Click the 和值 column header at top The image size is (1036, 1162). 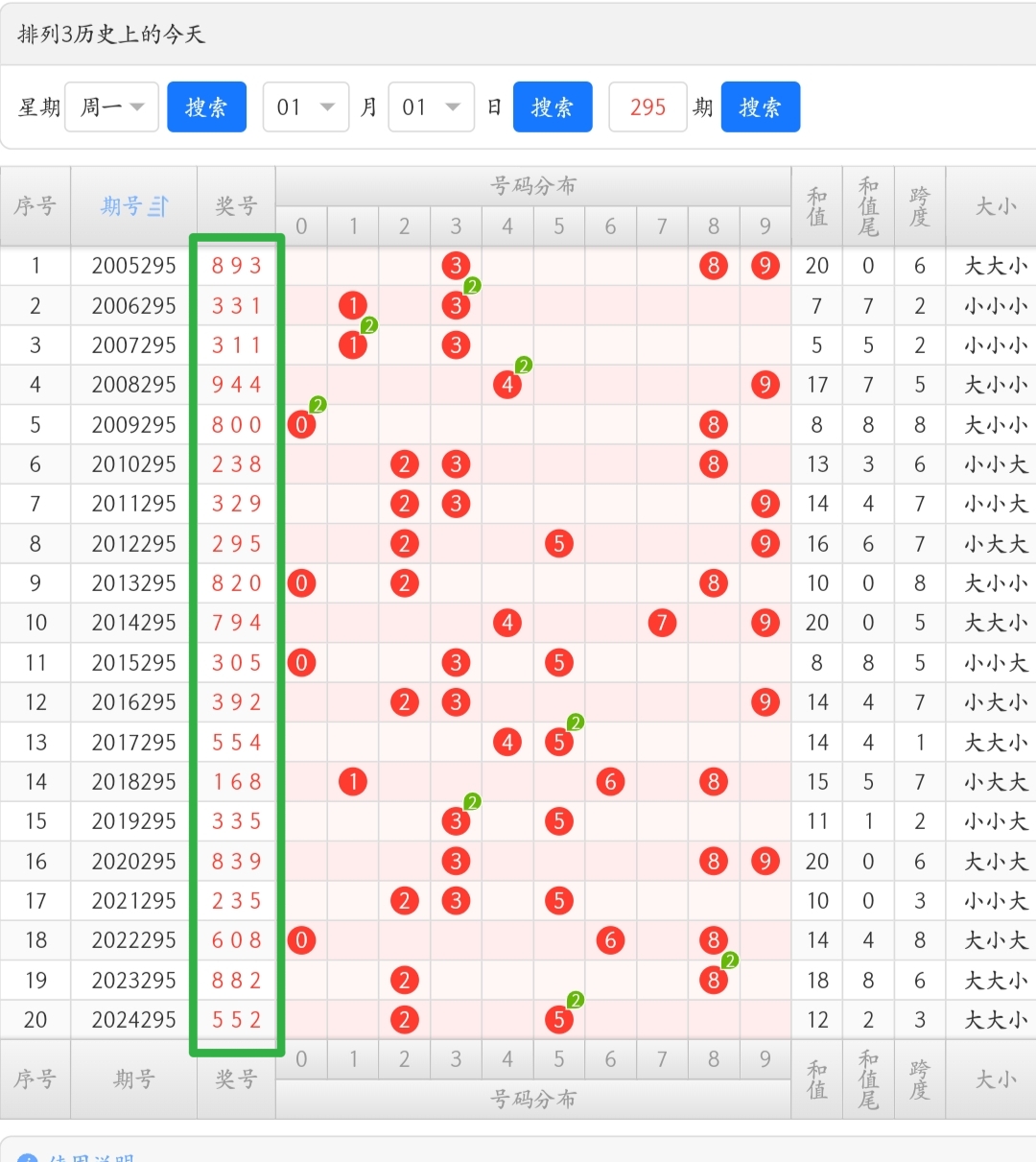[x=817, y=206]
